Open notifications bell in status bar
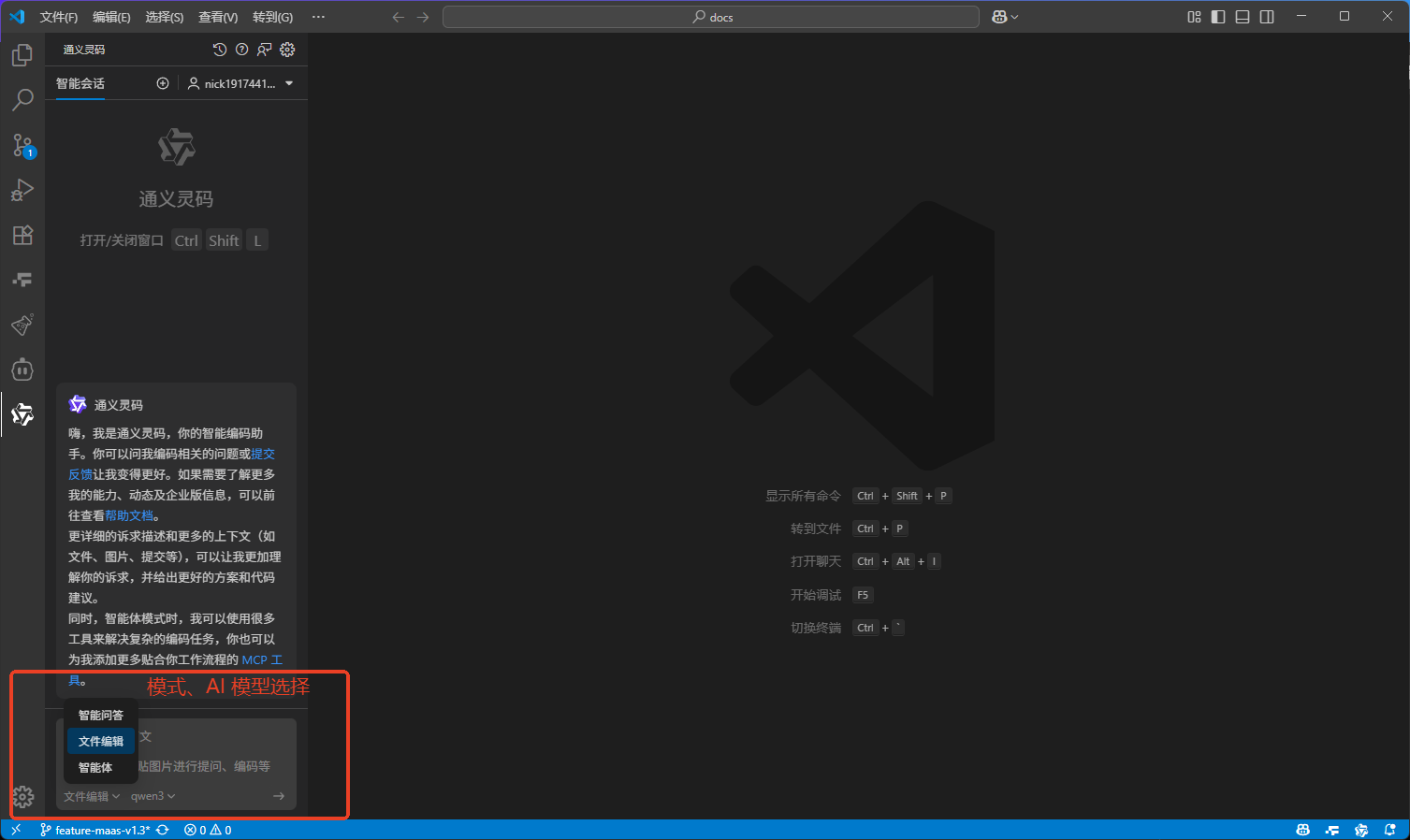This screenshot has height=840, width=1410. click(x=1390, y=830)
